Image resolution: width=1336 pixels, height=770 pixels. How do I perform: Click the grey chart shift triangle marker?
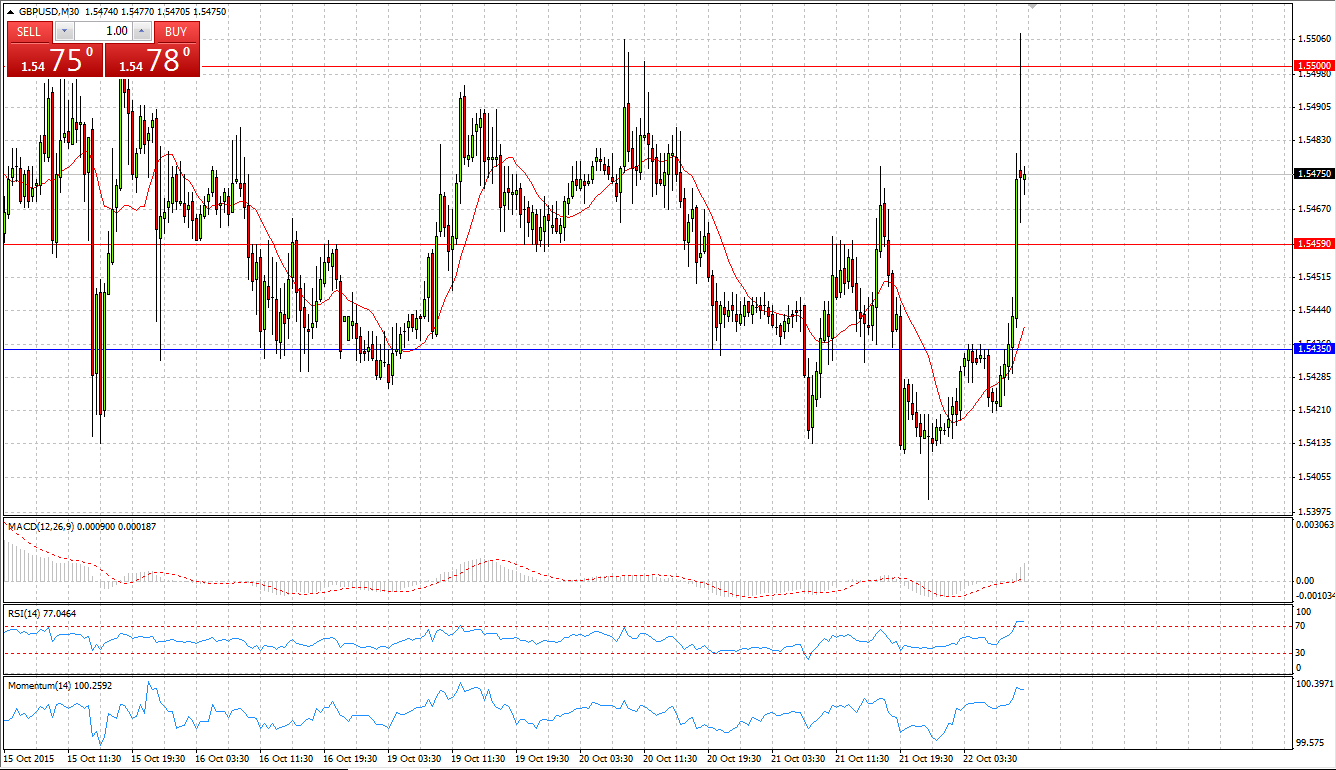tap(1033, 6)
